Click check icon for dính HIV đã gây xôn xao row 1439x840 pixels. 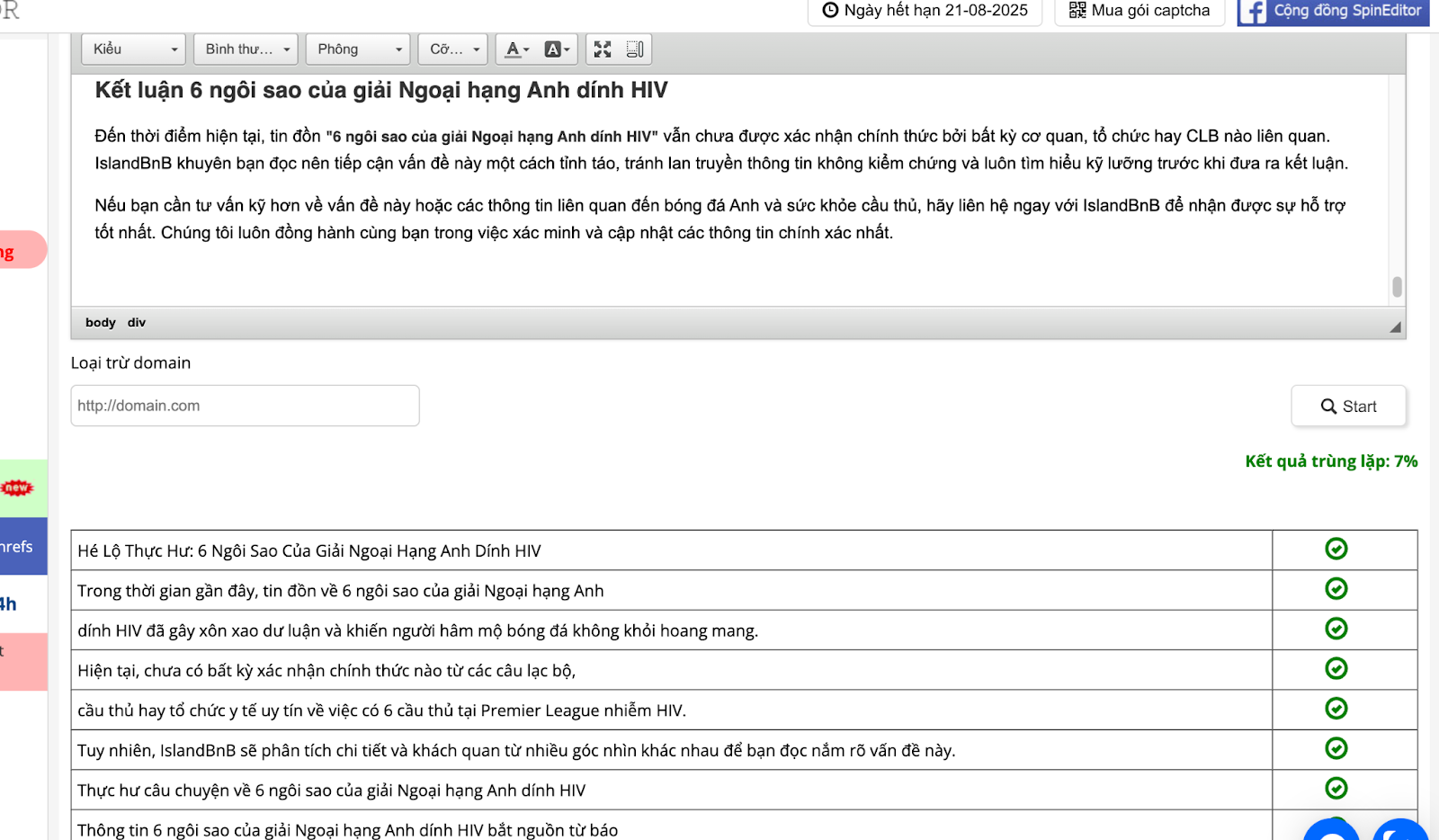tap(1336, 629)
